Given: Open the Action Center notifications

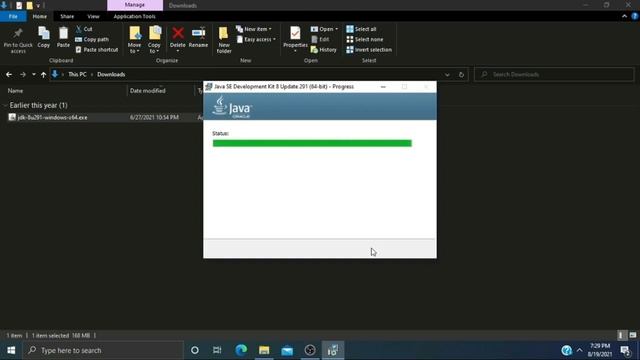Looking at the screenshot, I should [625, 350].
